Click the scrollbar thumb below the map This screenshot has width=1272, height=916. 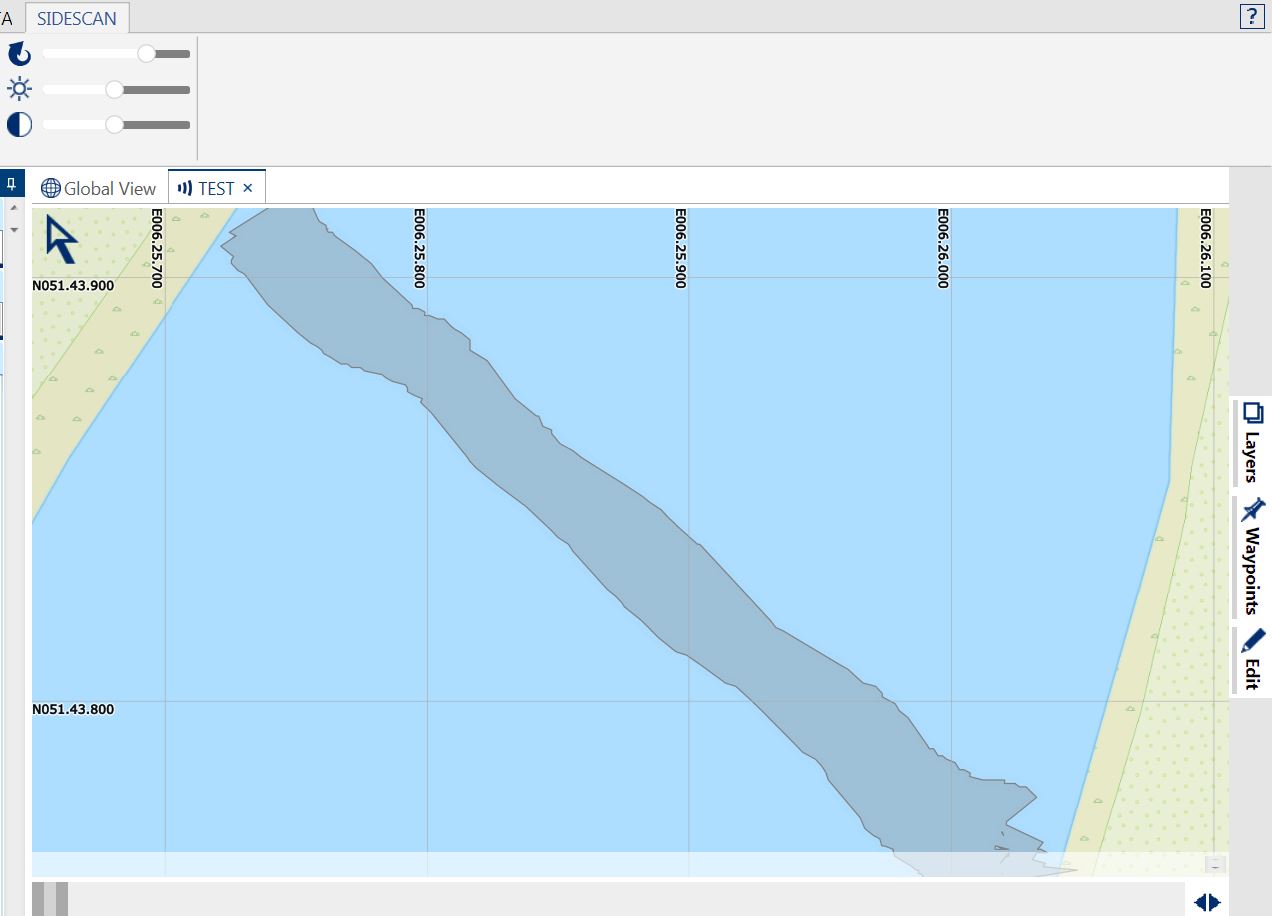[50, 898]
